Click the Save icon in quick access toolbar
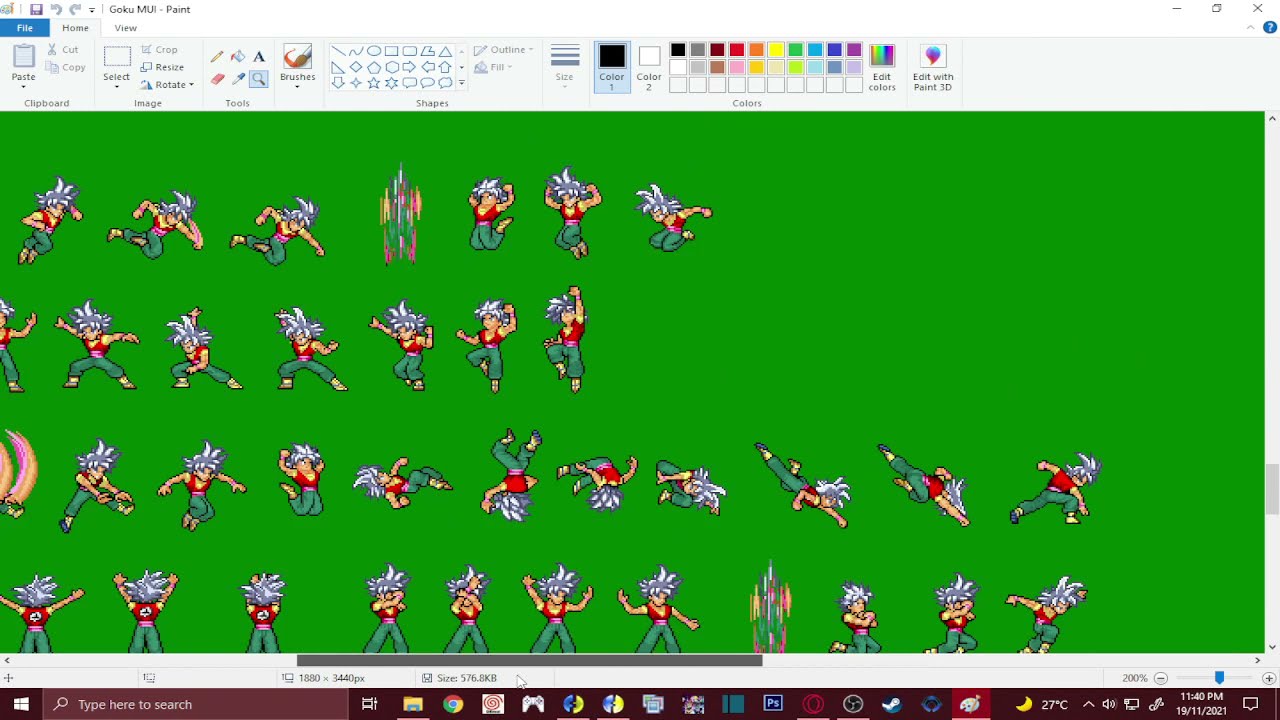The width and height of the screenshot is (1280, 720). coord(36,9)
